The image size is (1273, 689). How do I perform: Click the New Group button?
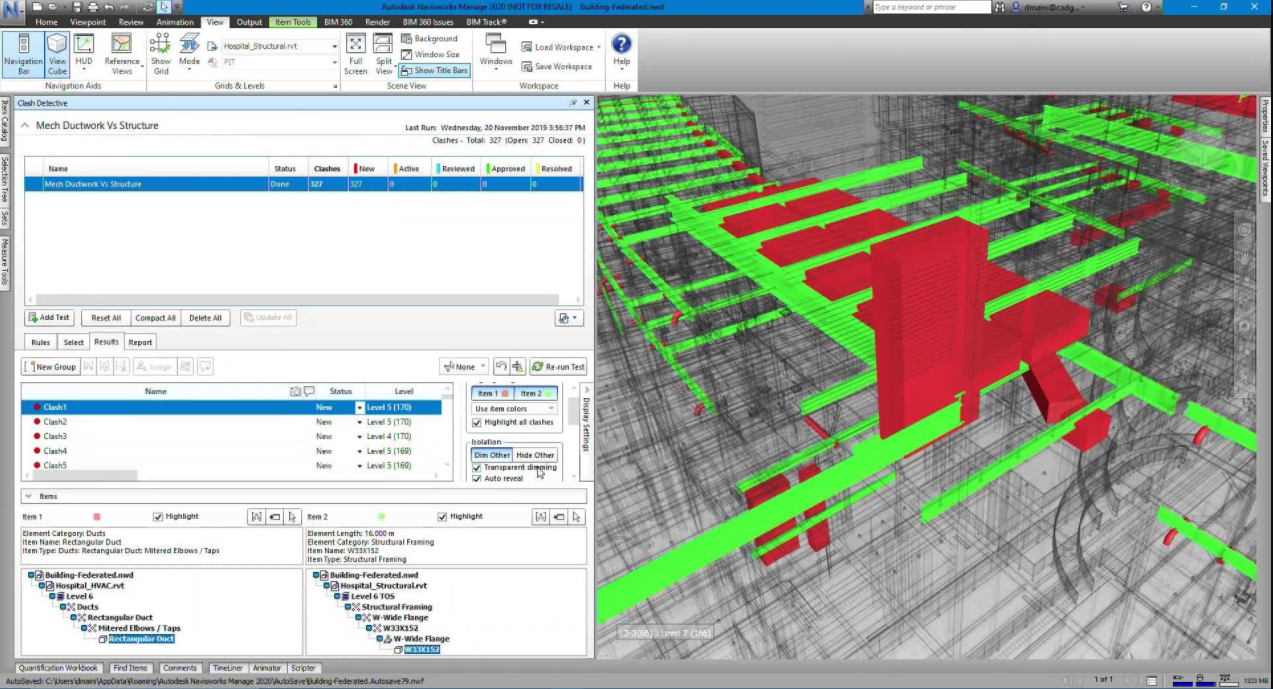pos(51,367)
